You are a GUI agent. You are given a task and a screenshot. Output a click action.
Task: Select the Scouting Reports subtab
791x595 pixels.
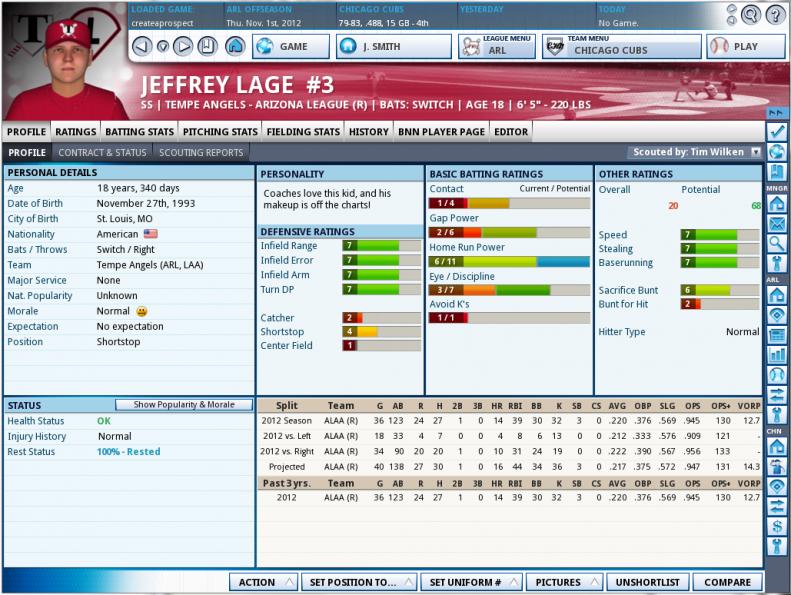coord(202,152)
